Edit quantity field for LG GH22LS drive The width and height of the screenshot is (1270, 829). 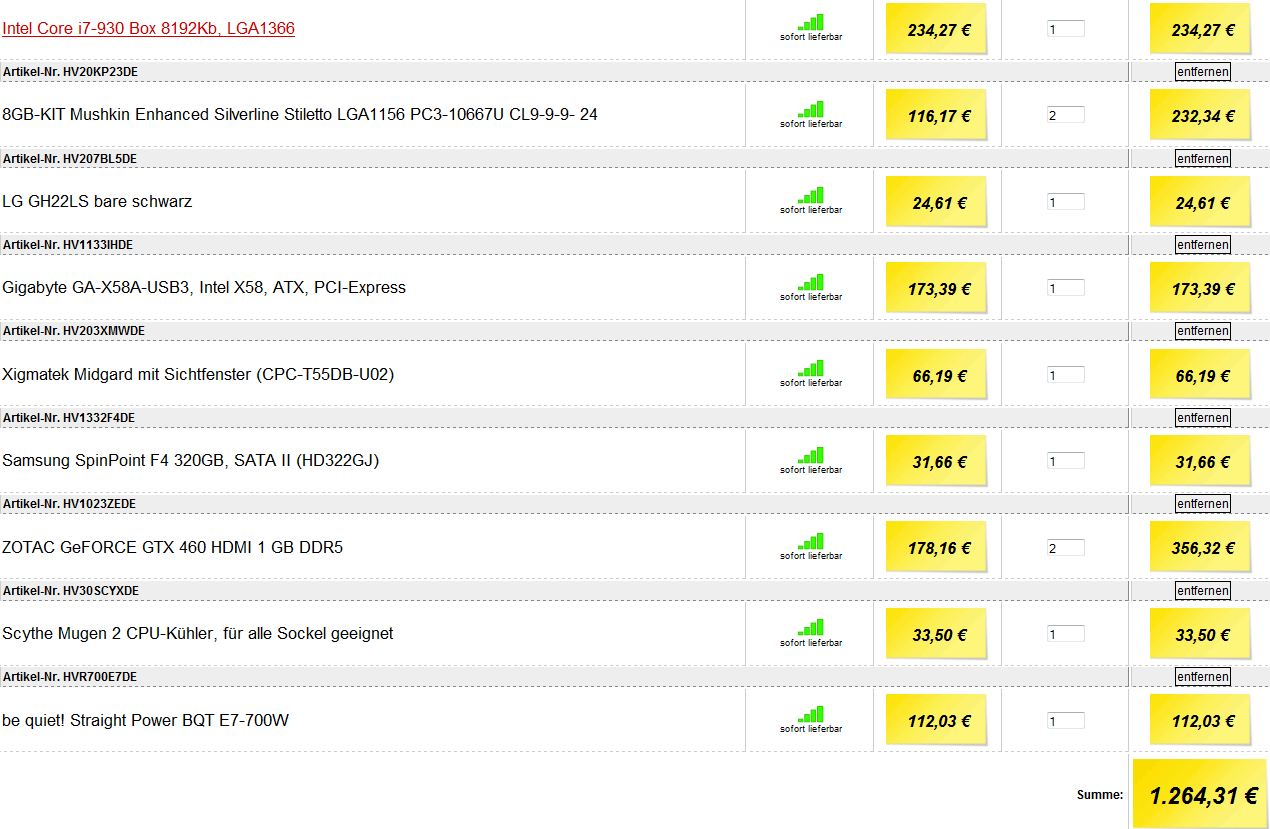(1065, 202)
